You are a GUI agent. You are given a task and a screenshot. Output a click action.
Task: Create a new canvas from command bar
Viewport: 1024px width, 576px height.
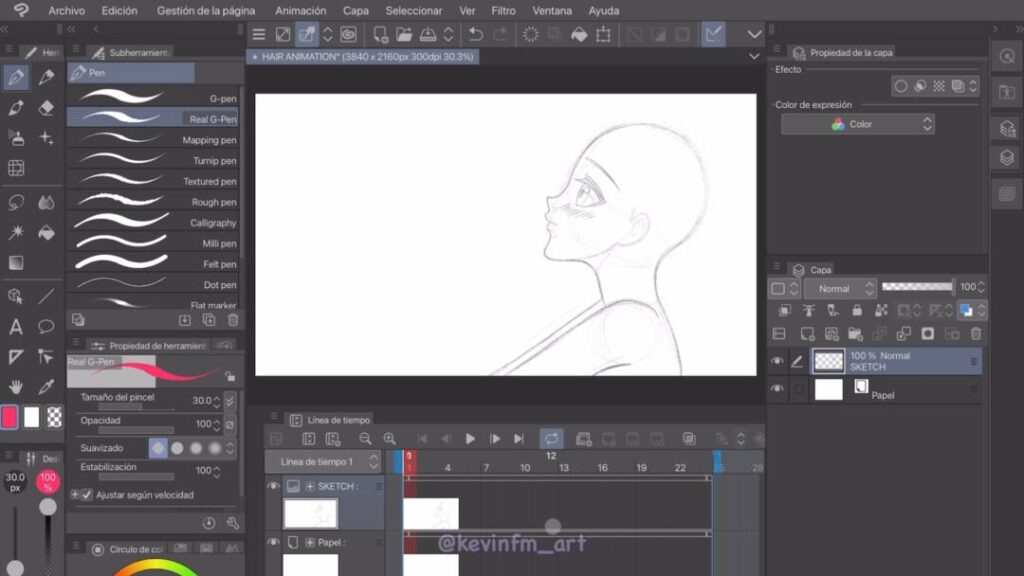coord(380,34)
